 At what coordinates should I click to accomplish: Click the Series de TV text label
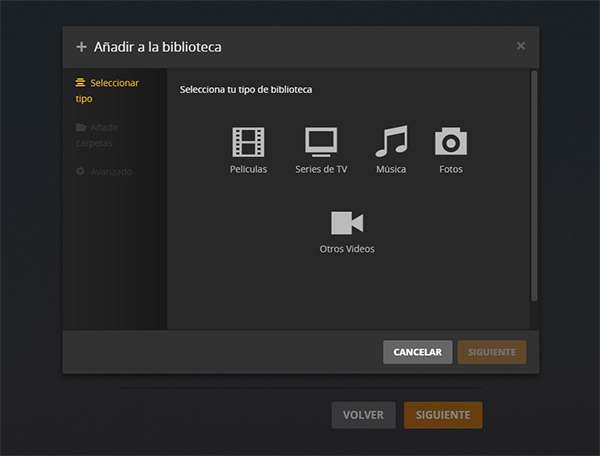(321, 170)
